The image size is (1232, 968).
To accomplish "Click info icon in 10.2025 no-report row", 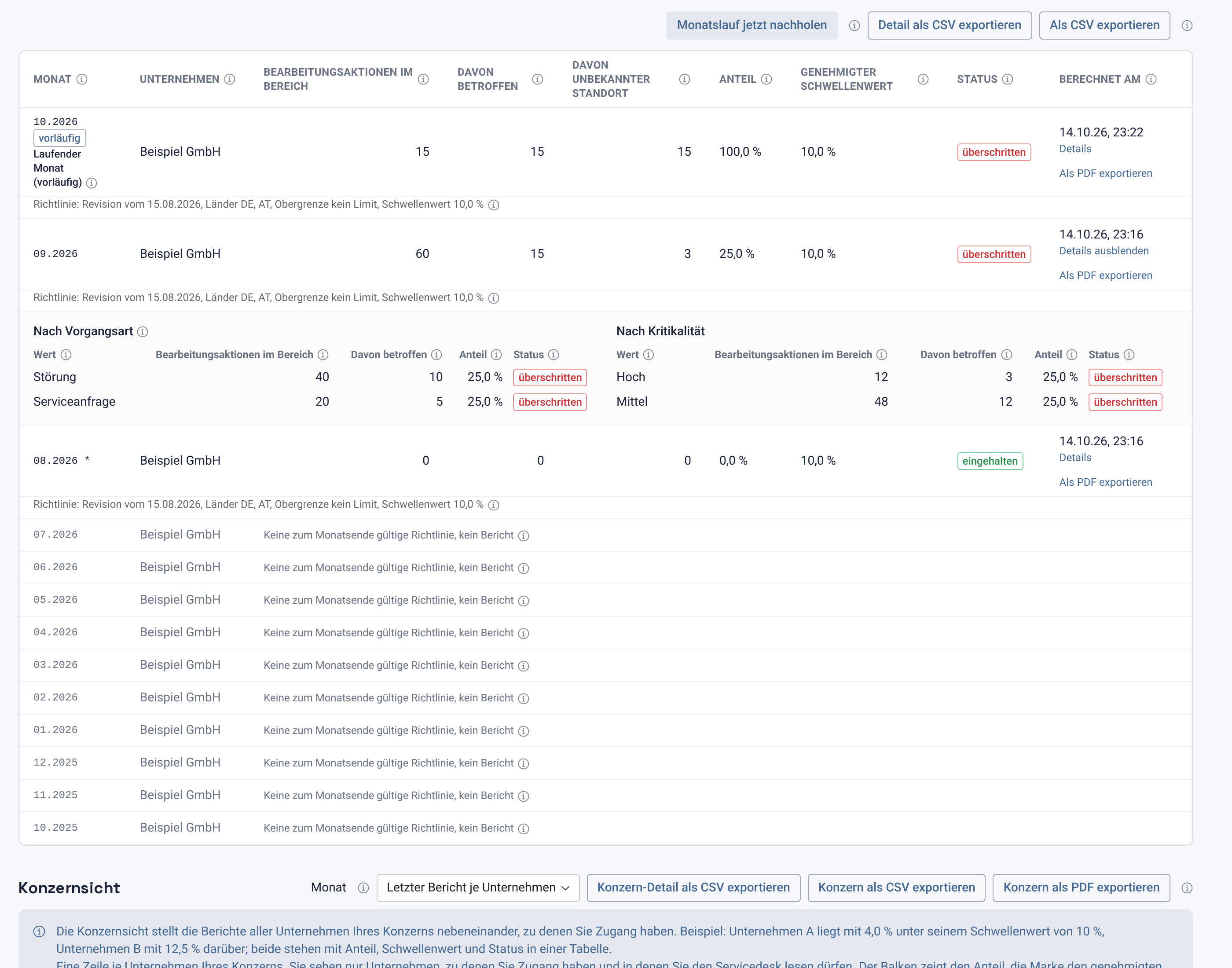I will 524,829.
